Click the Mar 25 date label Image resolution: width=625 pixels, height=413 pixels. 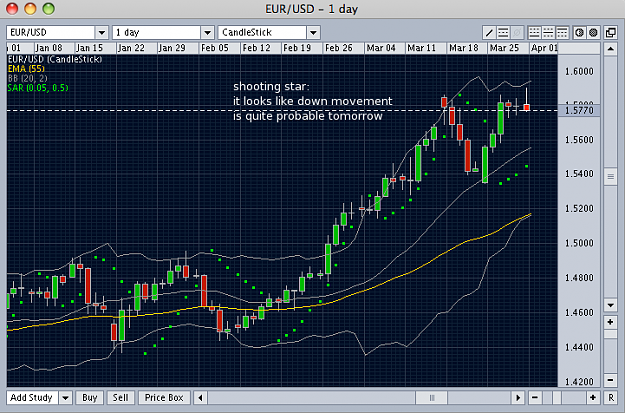point(504,48)
